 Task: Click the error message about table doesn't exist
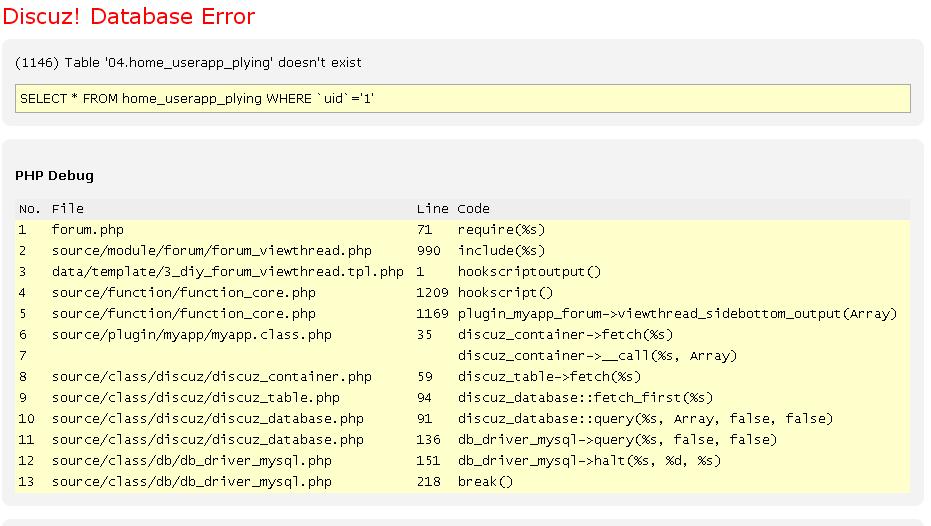pyautogui.click(x=188, y=63)
